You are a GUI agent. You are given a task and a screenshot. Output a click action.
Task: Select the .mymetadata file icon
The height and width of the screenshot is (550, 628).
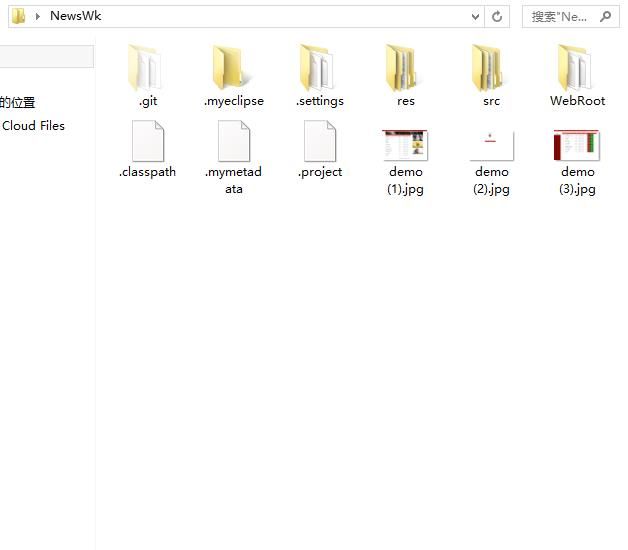[234, 141]
